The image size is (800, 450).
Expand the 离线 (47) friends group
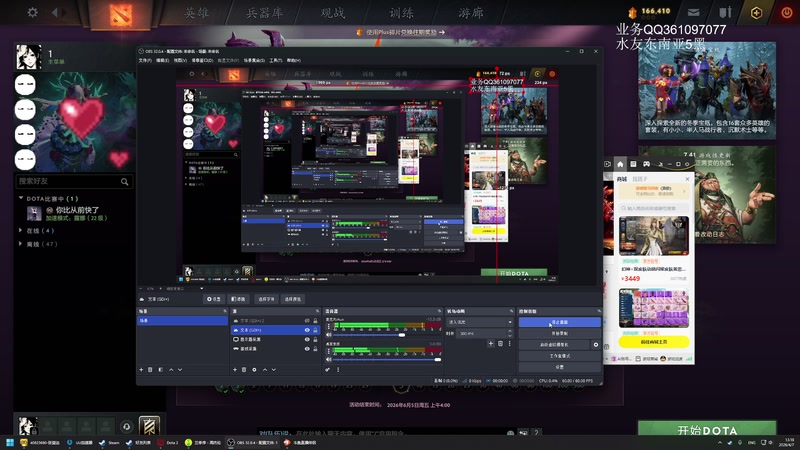21,244
